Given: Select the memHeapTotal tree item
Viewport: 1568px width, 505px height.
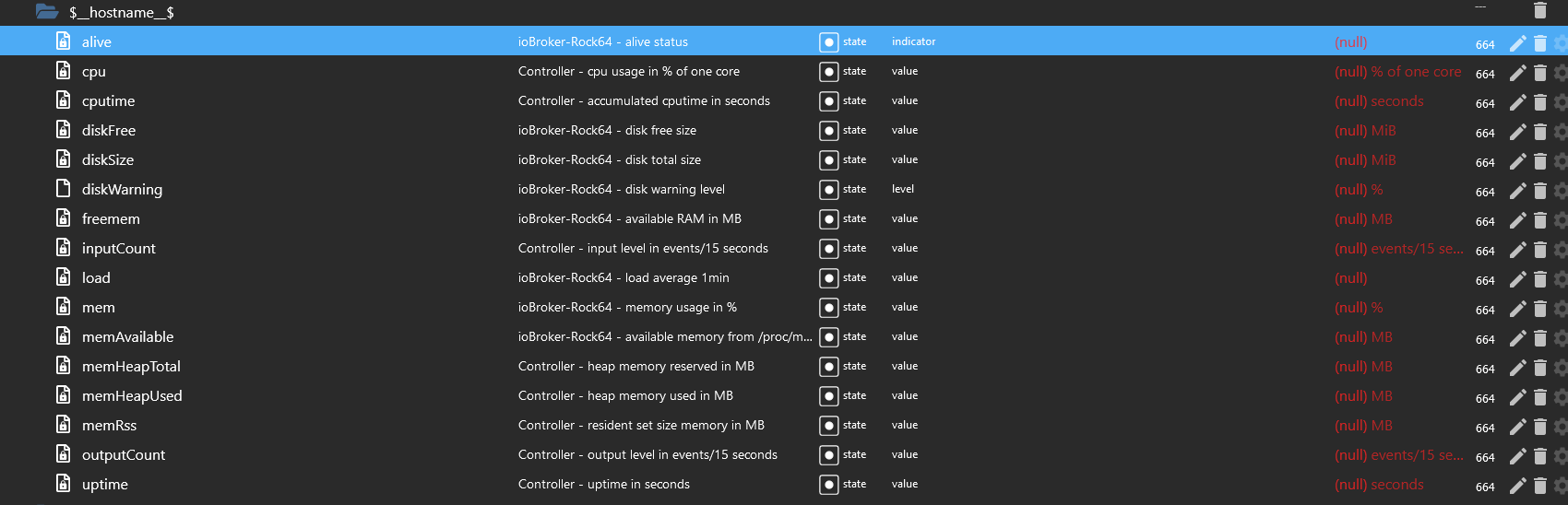Looking at the screenshot, I should click(131, 366).
